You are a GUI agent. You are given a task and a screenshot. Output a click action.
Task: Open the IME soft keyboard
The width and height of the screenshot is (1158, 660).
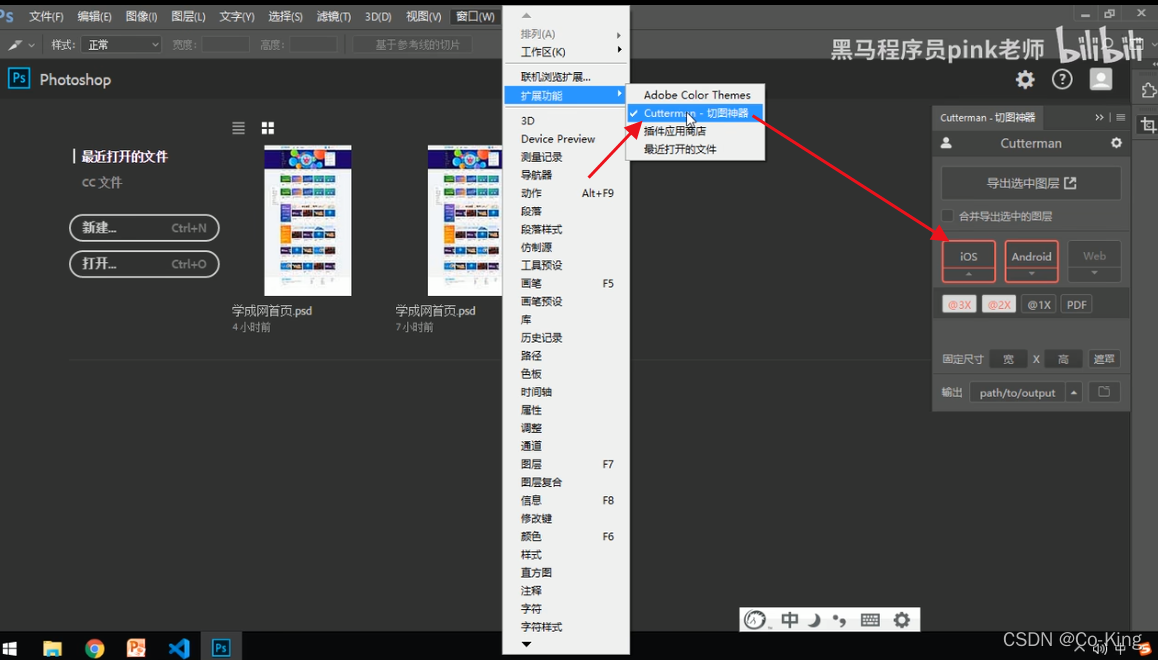(870, 619)
